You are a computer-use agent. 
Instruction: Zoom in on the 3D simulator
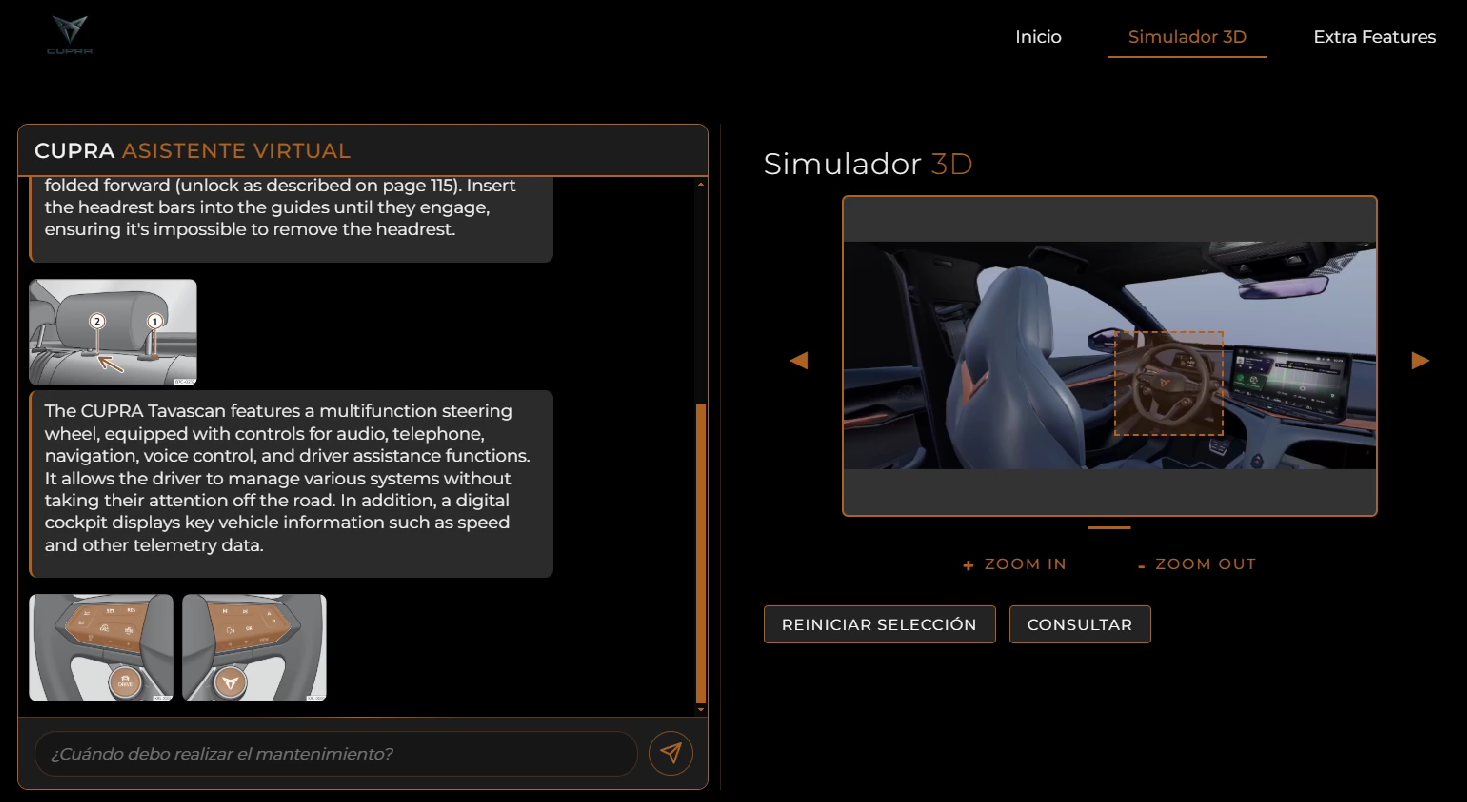1015,564
